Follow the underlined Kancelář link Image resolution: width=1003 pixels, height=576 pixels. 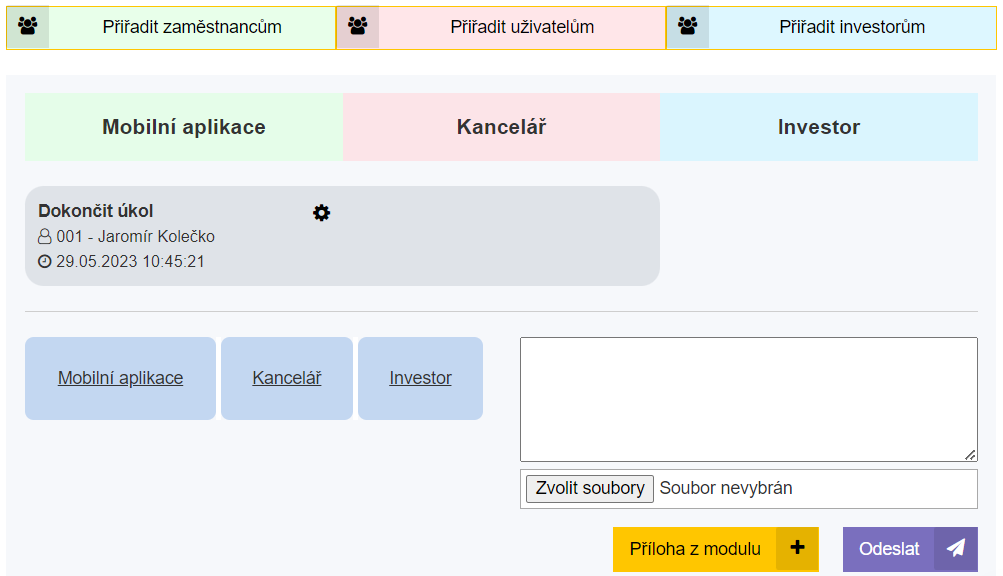[x=287, y=378]
